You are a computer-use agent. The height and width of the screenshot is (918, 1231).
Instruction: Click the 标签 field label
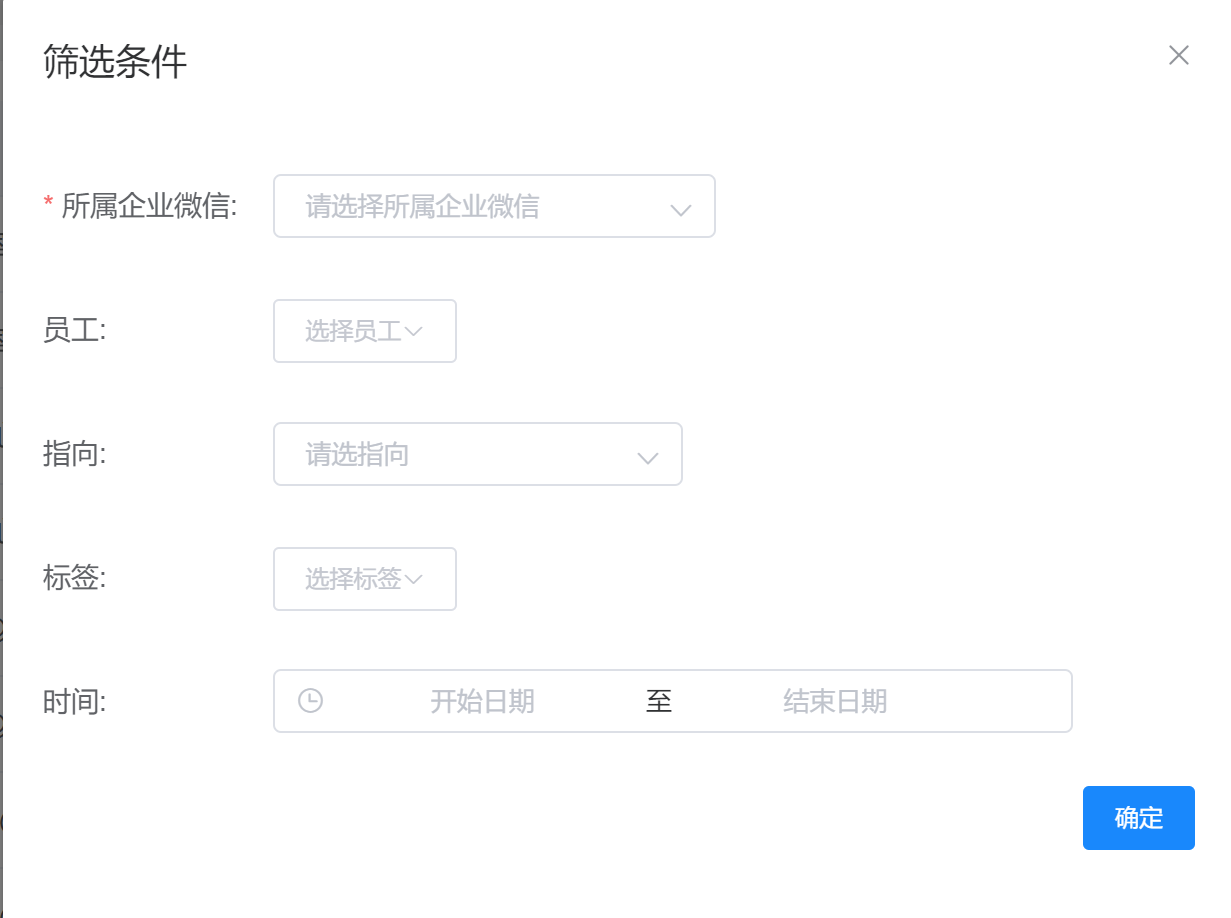tap(74, 579)
